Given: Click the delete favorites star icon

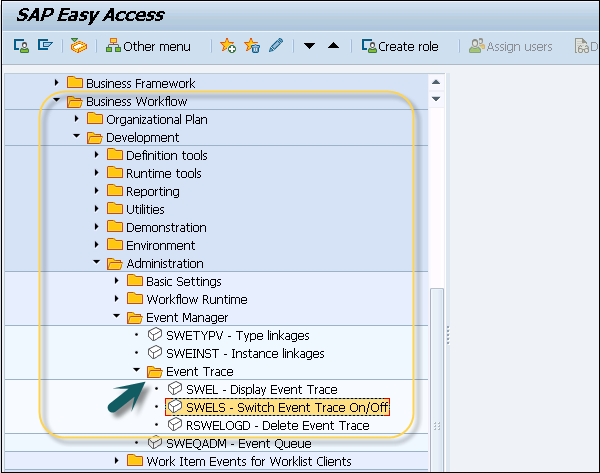Looking at the screenshot, I should tap(251, 46).
